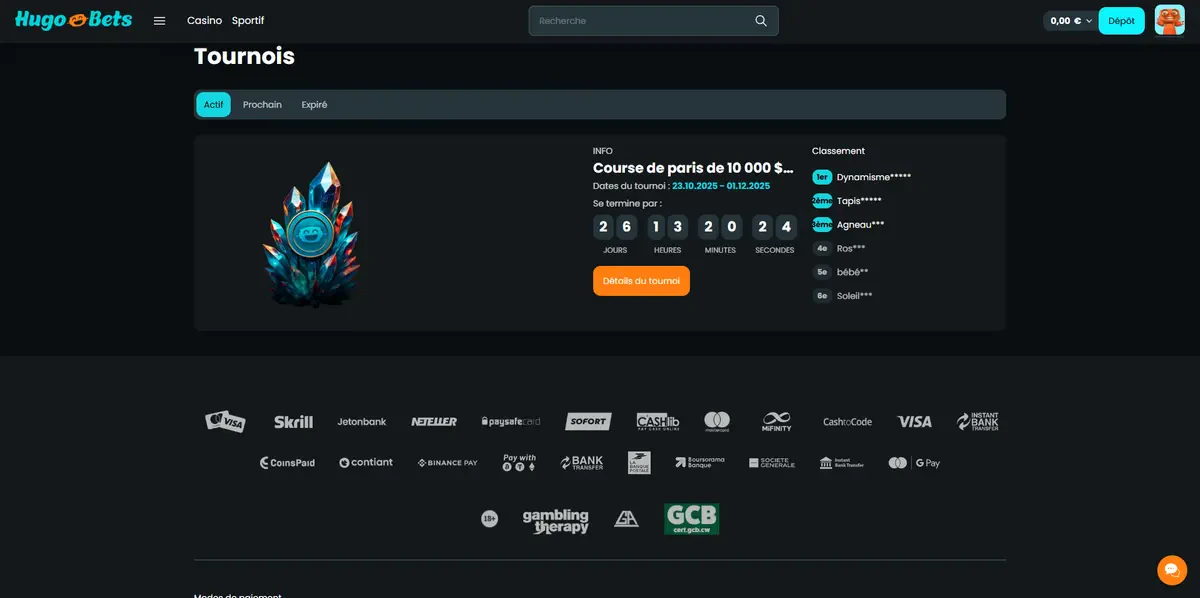1200x598 pixels.
Task: Click the Détails du tournoi button
Action: coord(641,281)
